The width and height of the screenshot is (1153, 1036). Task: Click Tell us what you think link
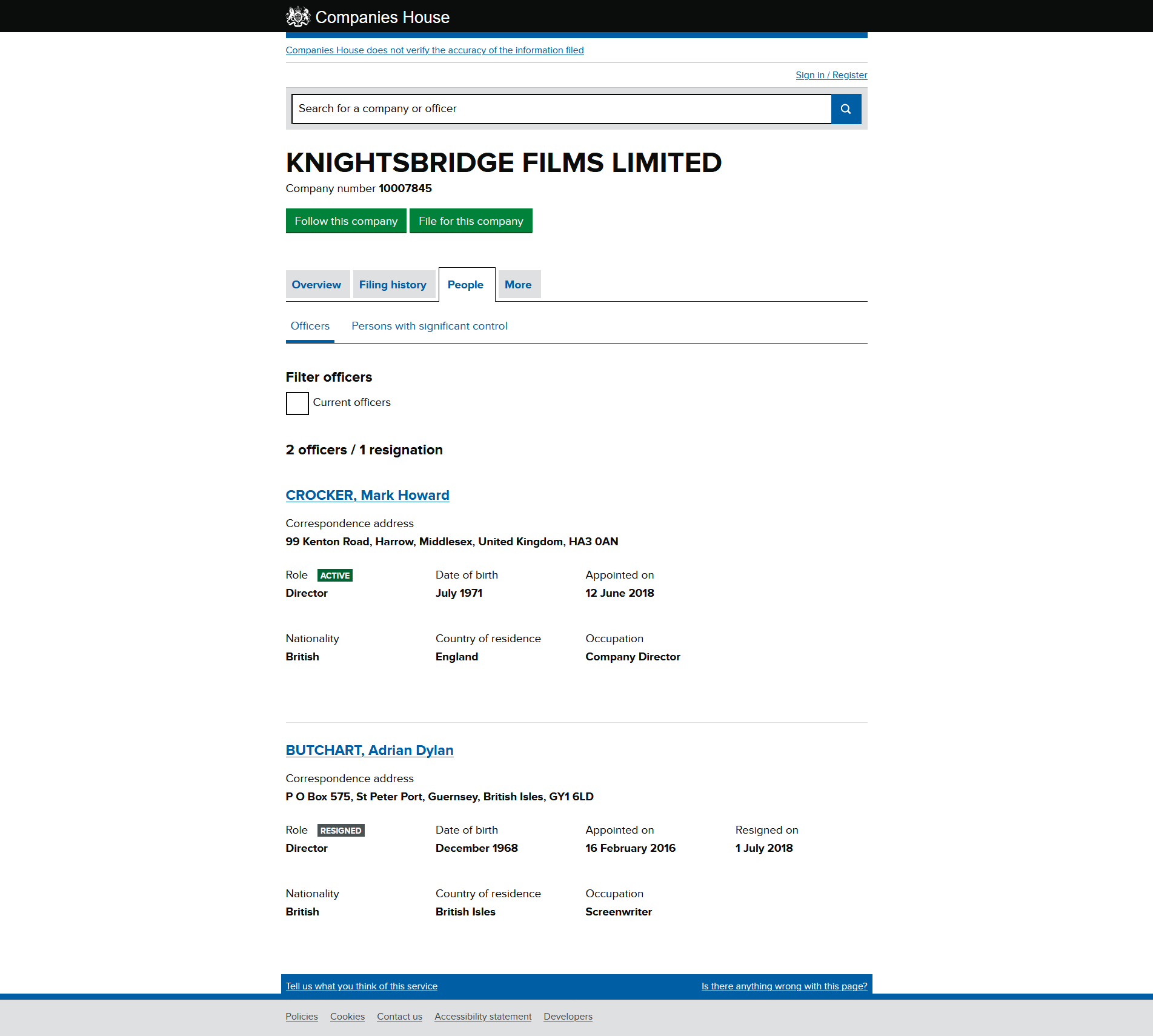(x=361, y=986)
